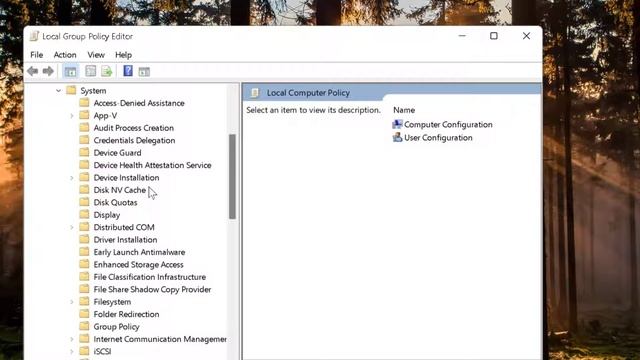640x360 pixels.
Task: Open the Help menu
Action: pos(123,55)
